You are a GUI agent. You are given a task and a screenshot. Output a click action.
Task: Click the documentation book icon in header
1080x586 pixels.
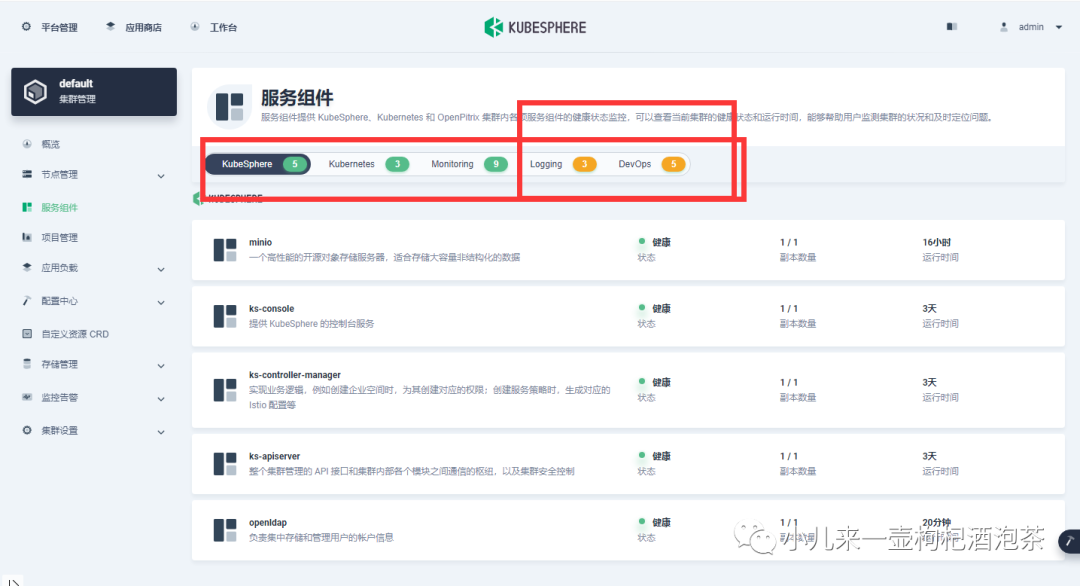point(952,27)
